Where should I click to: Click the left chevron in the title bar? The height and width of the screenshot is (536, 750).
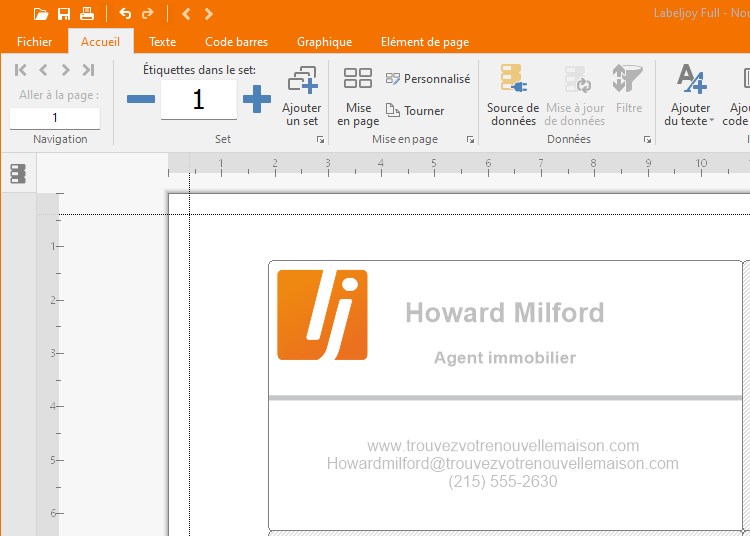point(187,14)
